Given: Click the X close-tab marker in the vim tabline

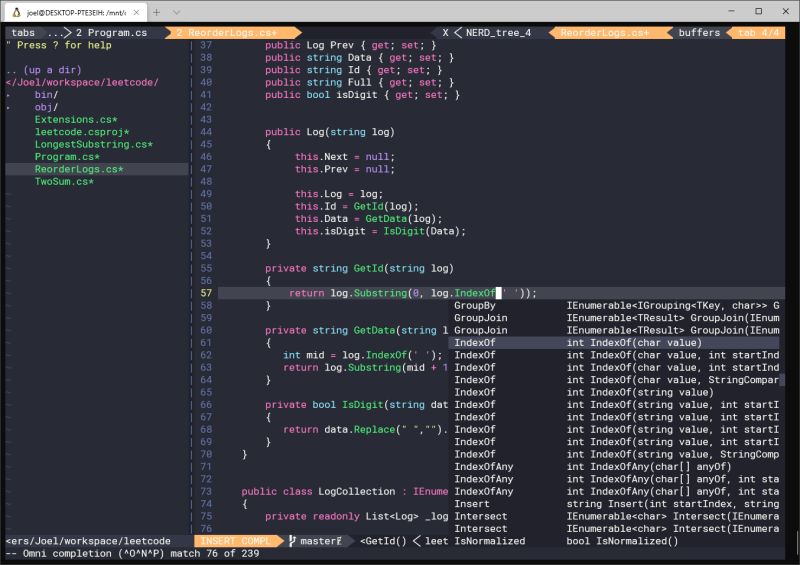Looking at the screenshot, I should (x=445, y=33).
